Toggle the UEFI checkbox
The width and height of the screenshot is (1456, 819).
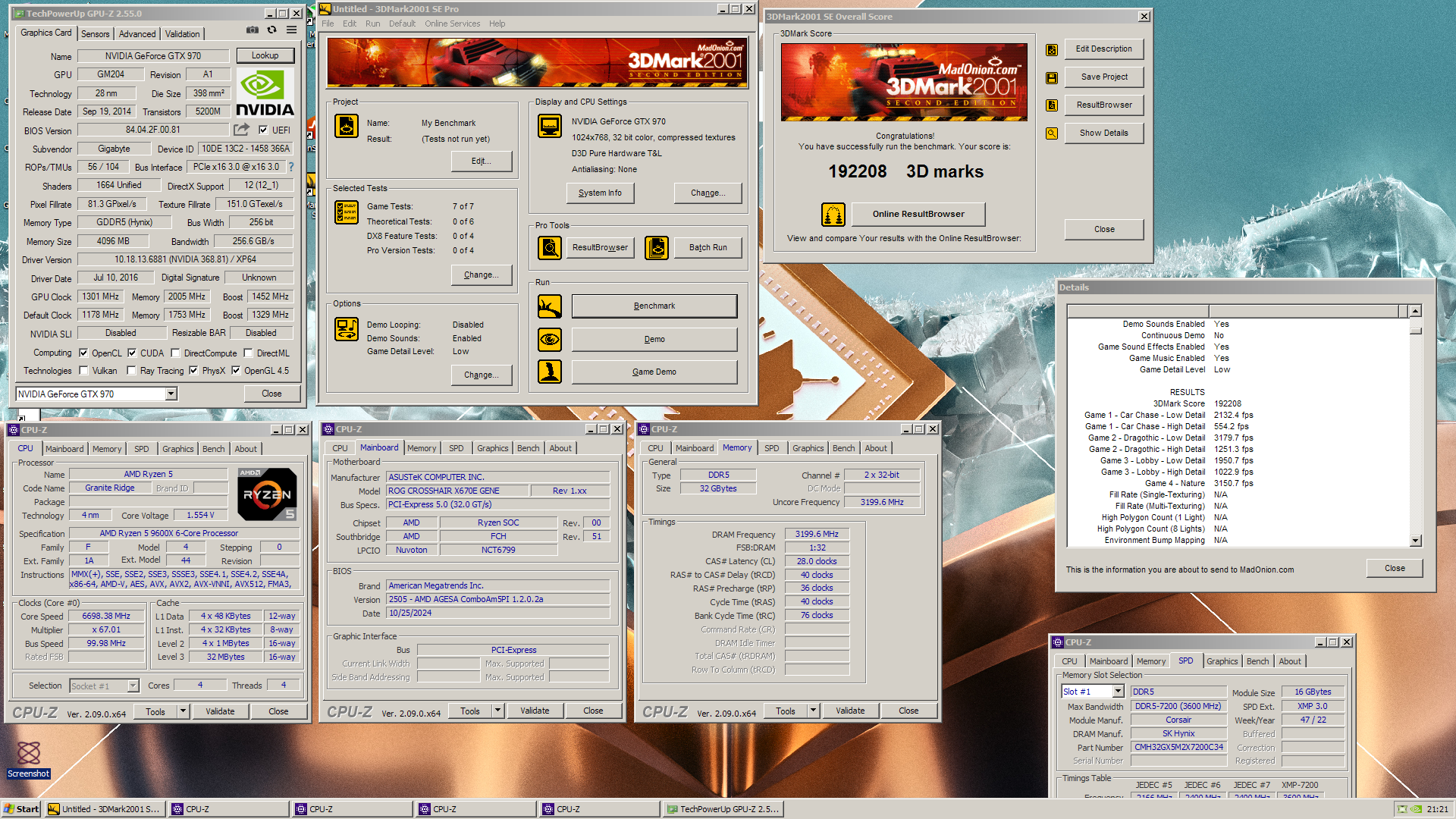(263, 130)
